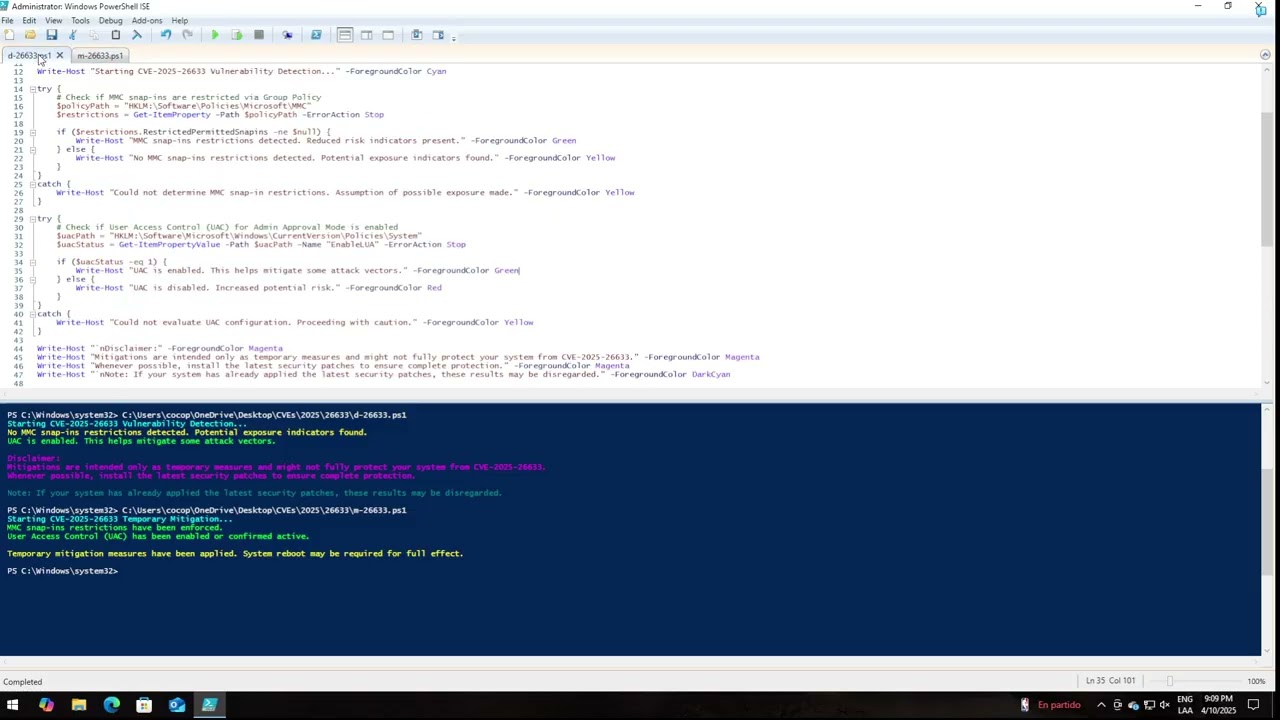Screen dimensions: 1280x720
Task: Collapse the catch block at line 25
Action: (32, 184)
